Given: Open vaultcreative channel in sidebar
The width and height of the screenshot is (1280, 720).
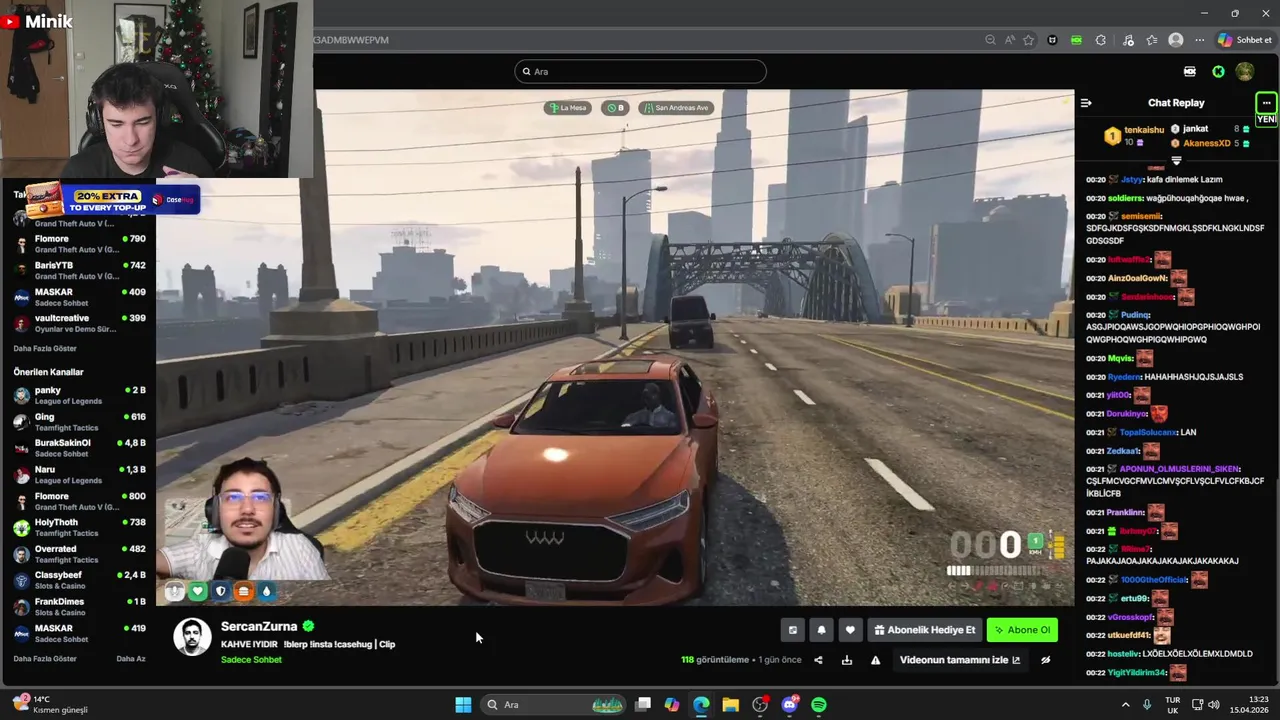Looking at the screenshot, I should 78,323.
